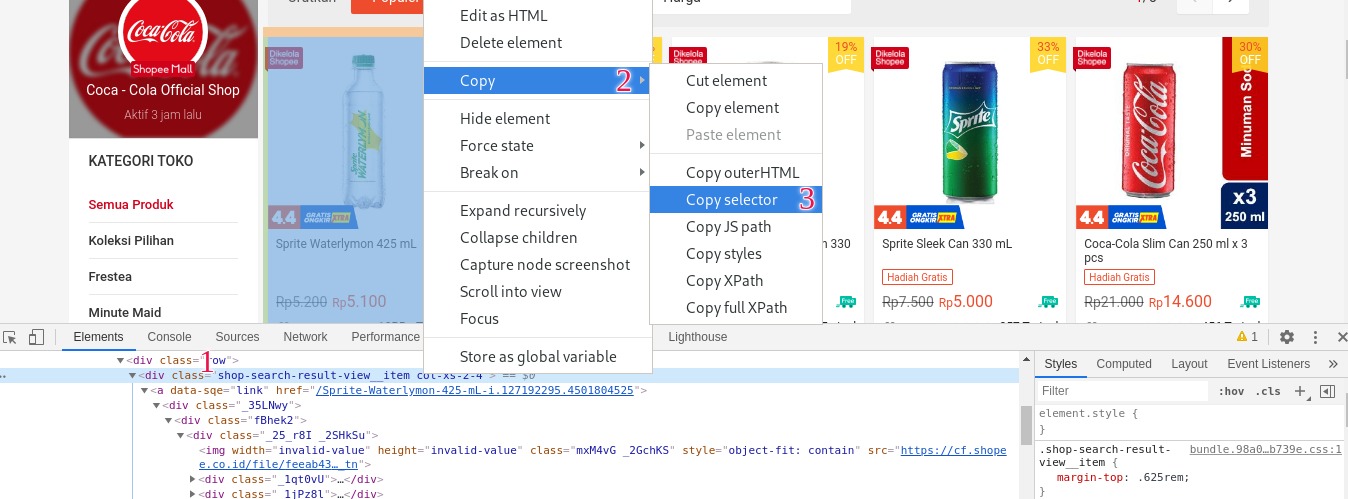
Task: Select Copy selector in submenu
Action: (x=736, y=199)
